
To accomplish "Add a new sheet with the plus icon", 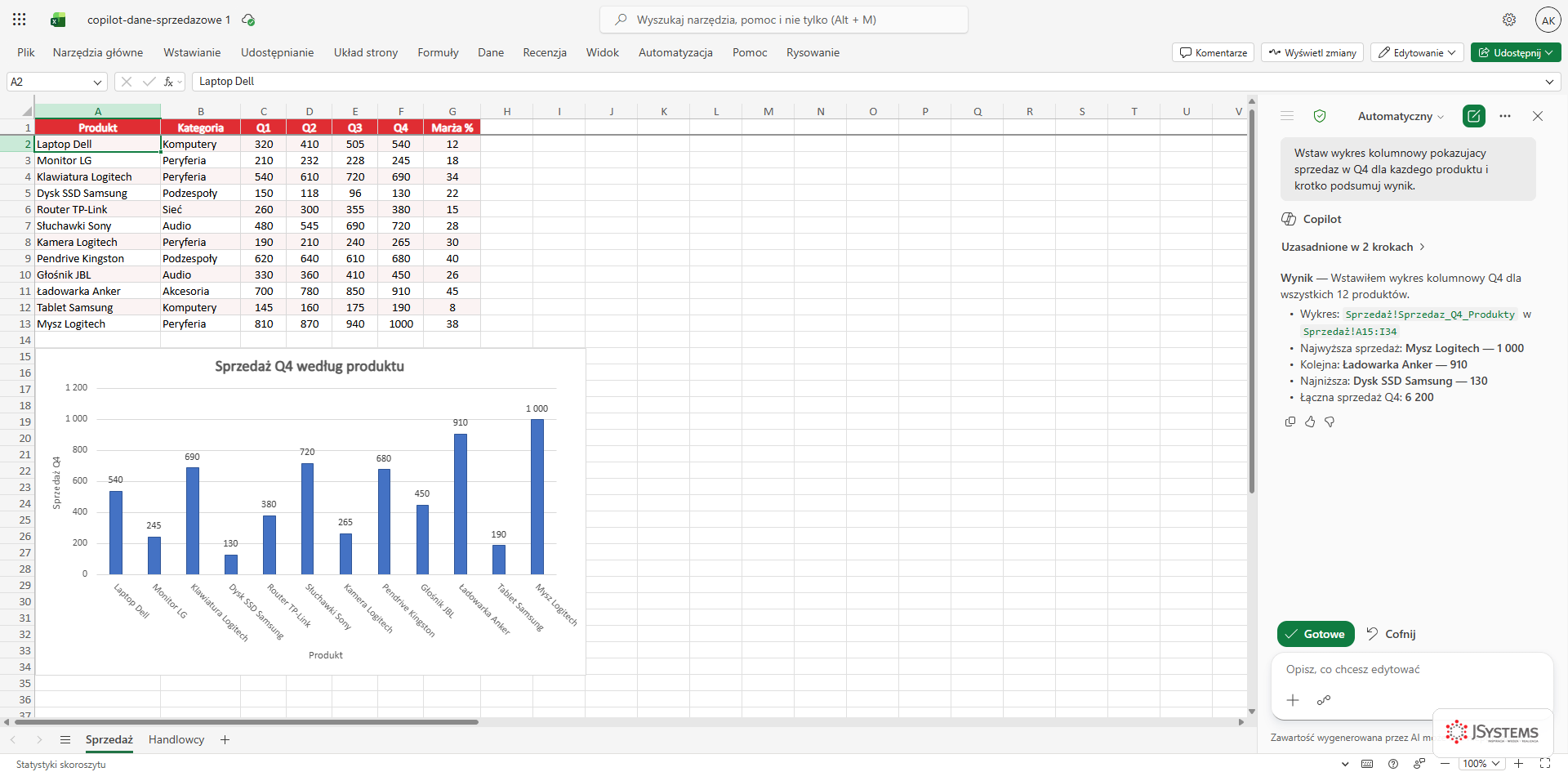I will coord(225,739).
